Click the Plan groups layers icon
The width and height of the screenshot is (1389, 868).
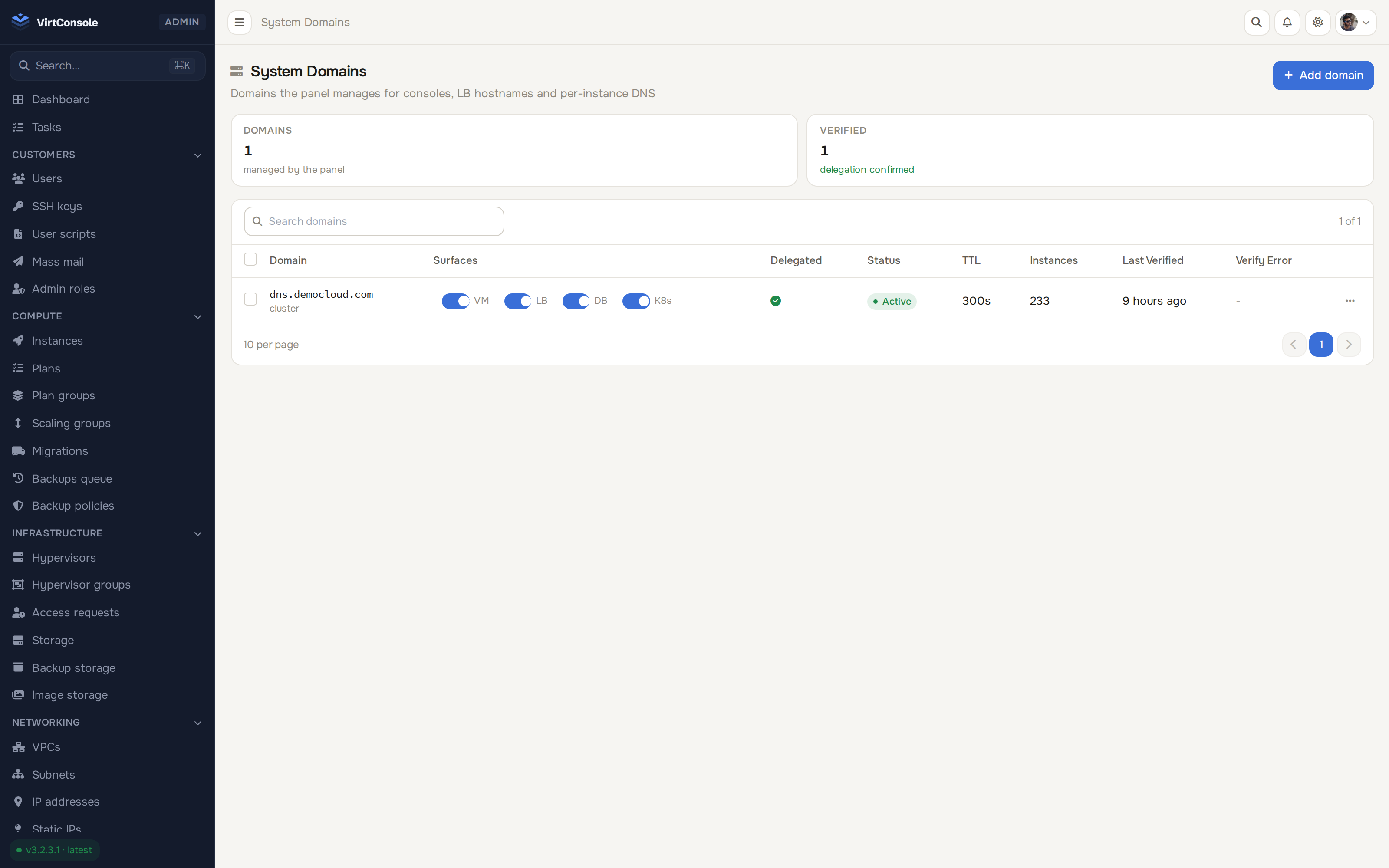coord(18,395)
